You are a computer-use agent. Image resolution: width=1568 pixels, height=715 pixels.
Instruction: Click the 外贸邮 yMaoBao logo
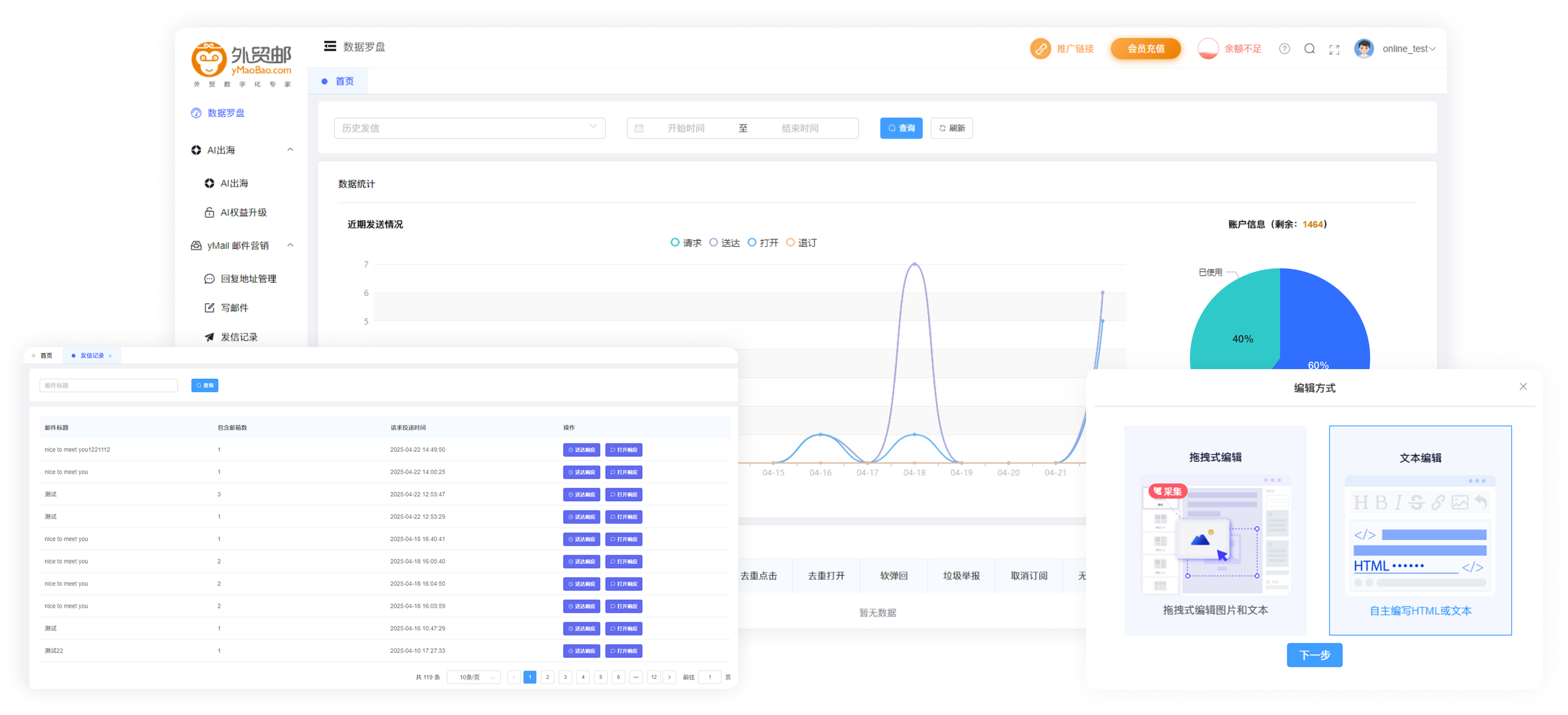(241, 64)
